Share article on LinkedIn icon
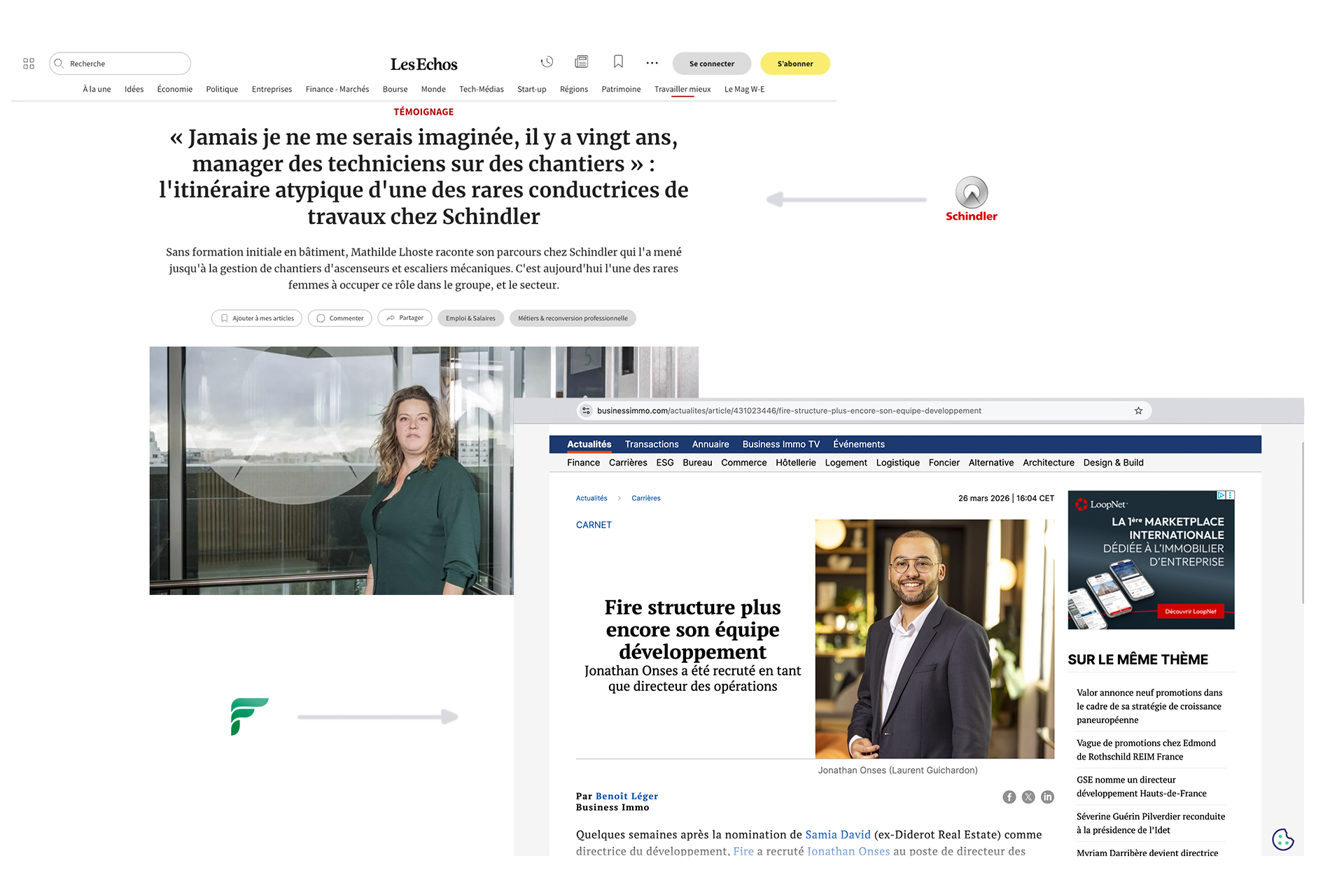Image resolution: width=1344 pixels, height=896 pixels. [1047, 797]
